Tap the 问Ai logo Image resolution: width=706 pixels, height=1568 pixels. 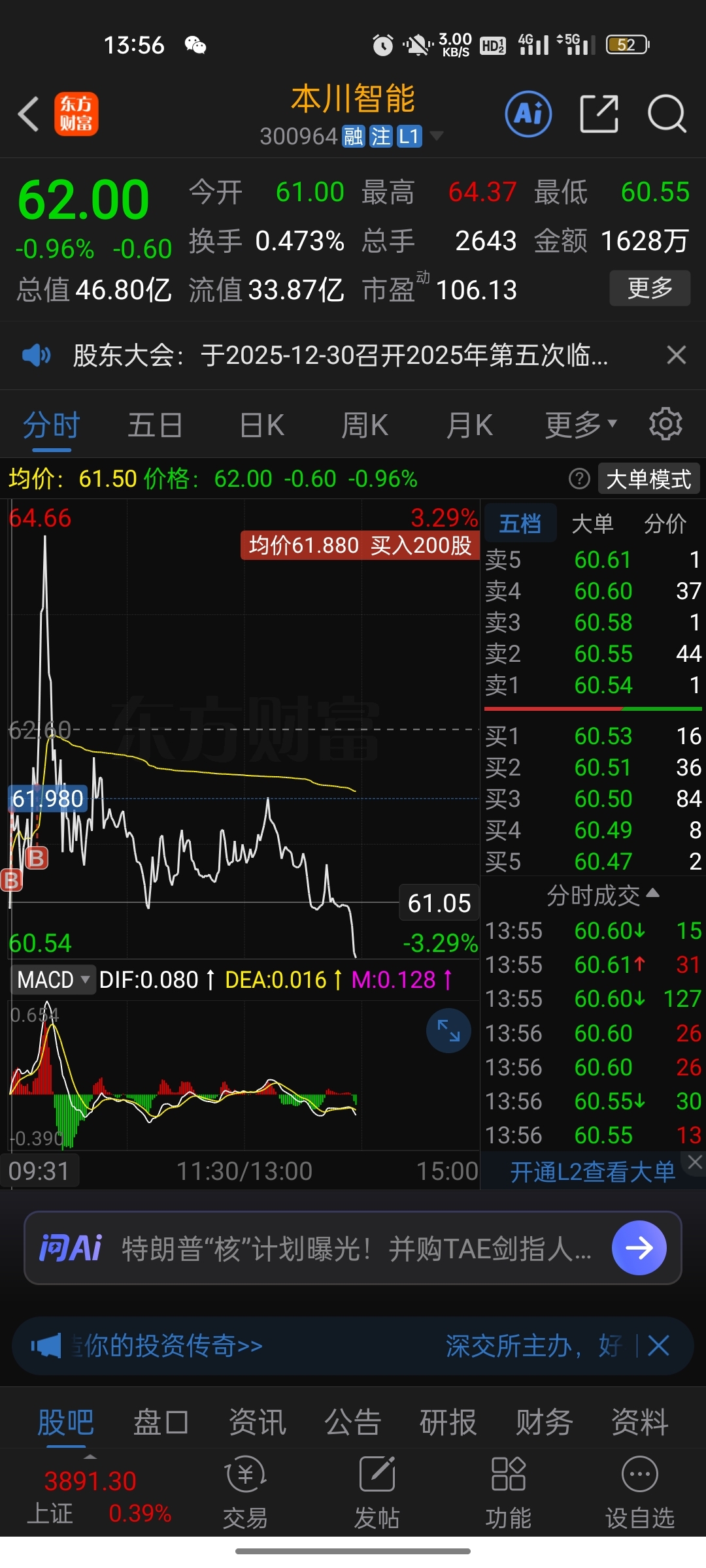click(x=71, y=1249)
